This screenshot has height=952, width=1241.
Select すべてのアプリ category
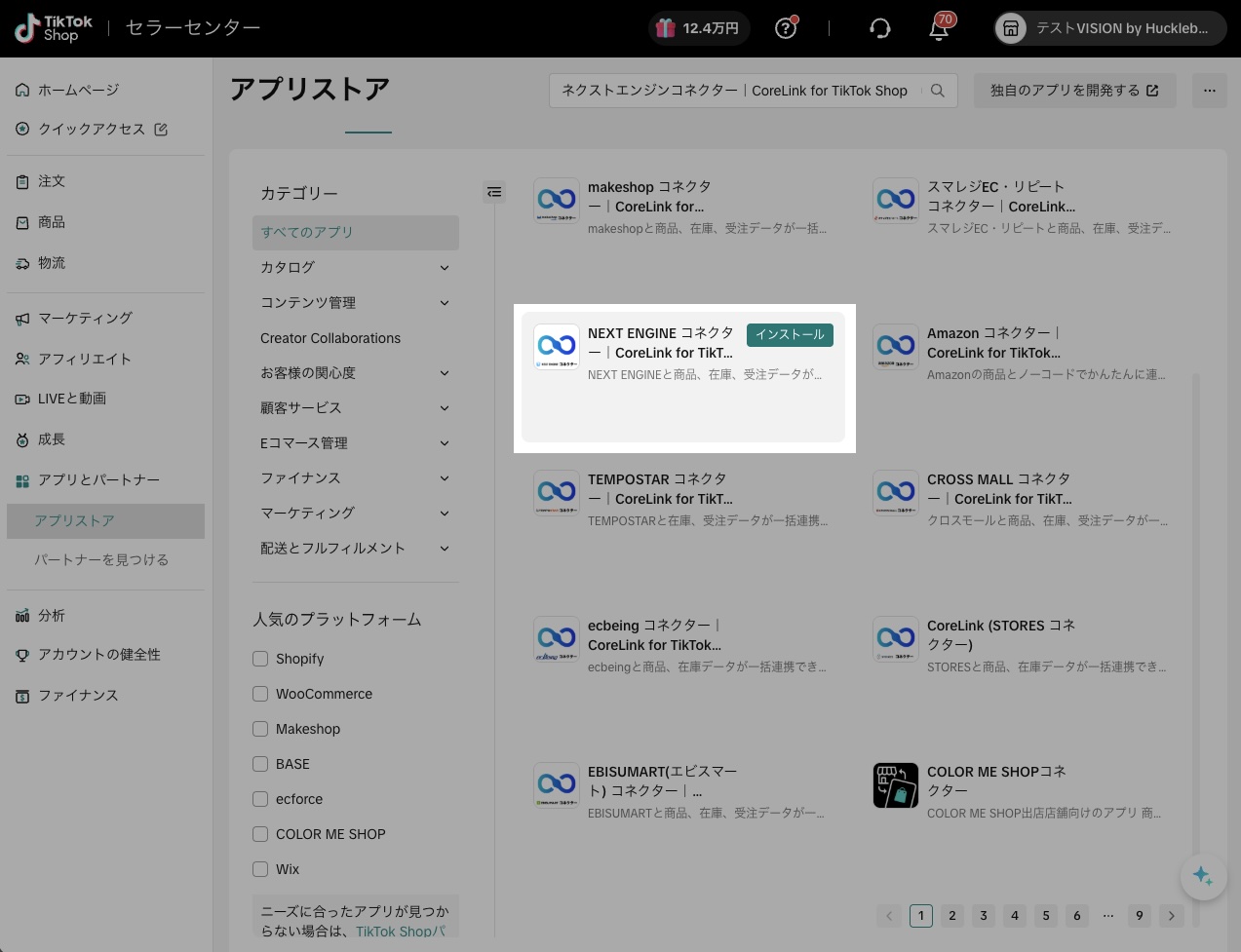click(356, 232)
